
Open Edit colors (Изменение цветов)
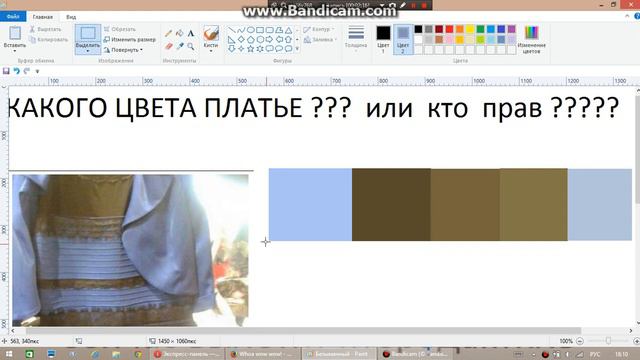tap(531, 40)
